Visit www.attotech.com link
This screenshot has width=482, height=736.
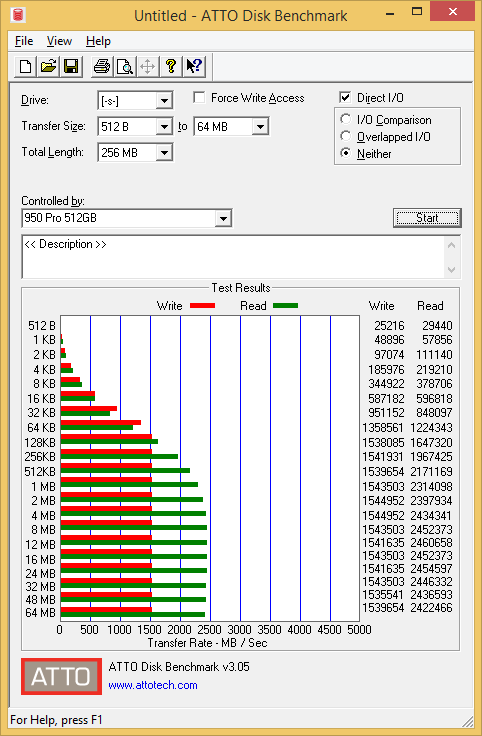(x=153, y=685)
